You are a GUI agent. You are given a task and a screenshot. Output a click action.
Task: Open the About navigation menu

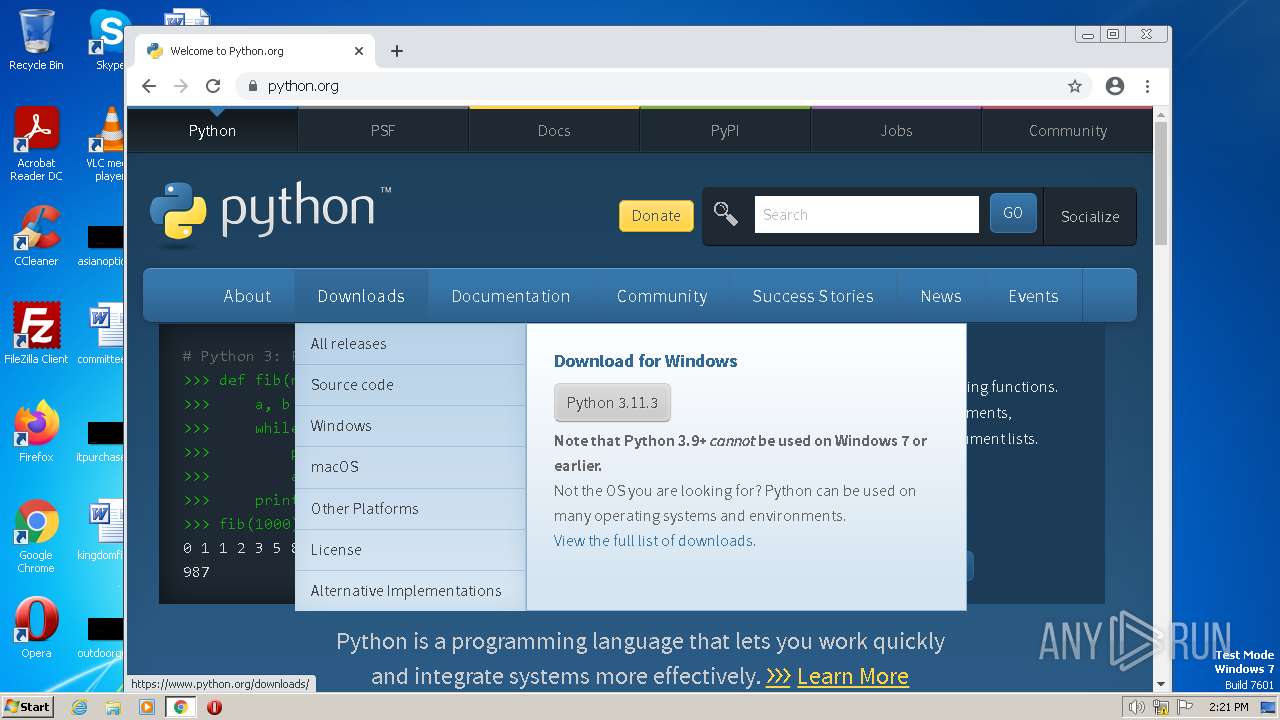(247, 296)
